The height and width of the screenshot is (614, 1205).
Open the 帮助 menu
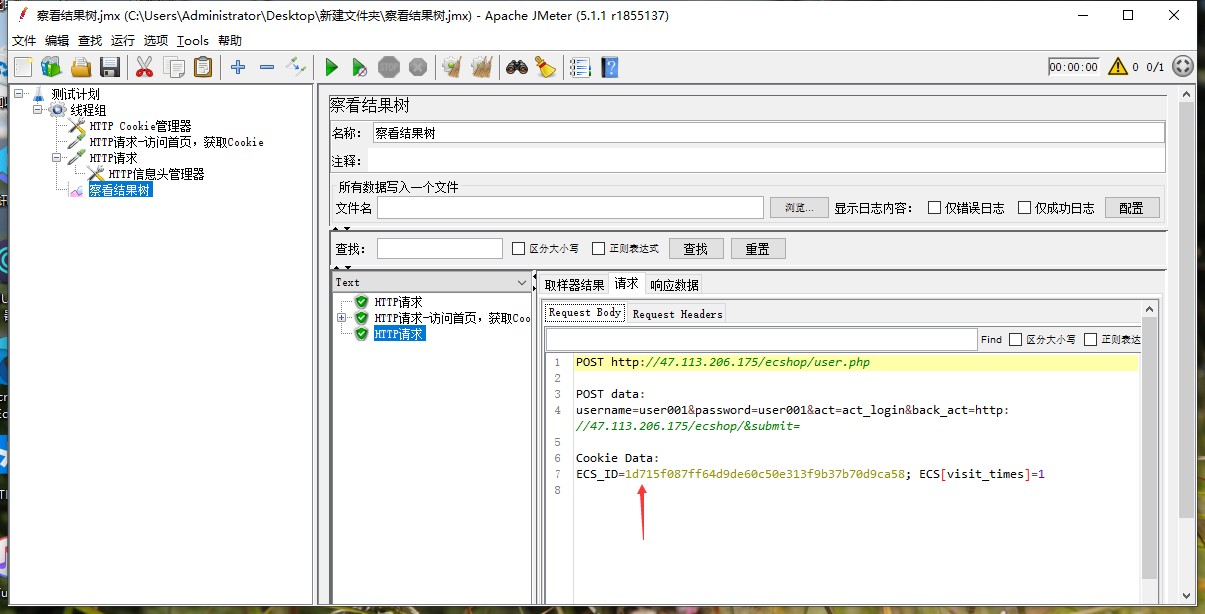coord(229,40)
